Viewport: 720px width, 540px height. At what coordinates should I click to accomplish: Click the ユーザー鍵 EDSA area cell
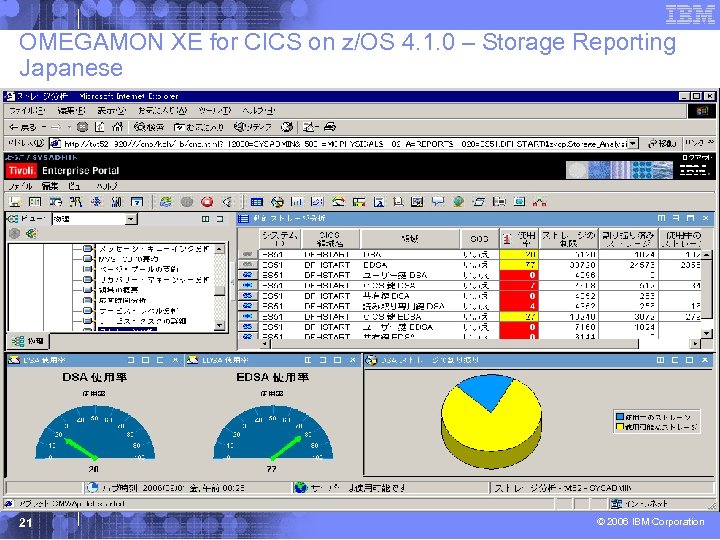tap(410, 327)
